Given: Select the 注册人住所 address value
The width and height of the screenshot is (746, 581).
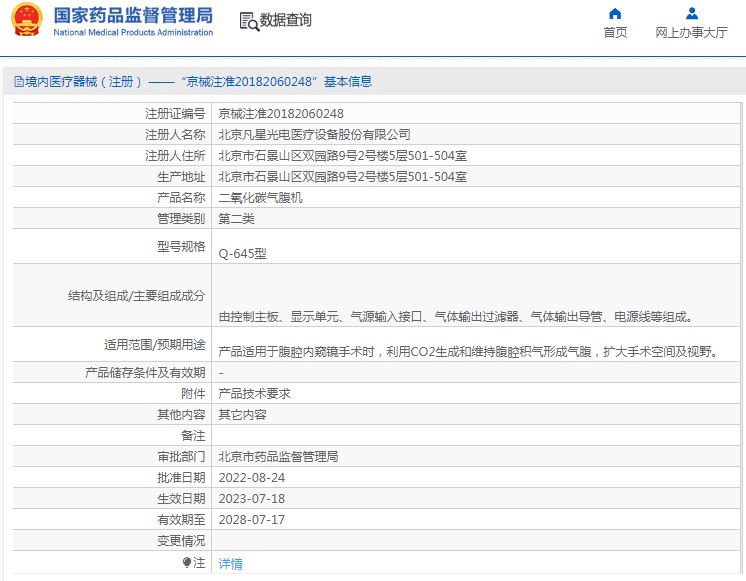Looking at the screenshot, I should coord(343,156).
